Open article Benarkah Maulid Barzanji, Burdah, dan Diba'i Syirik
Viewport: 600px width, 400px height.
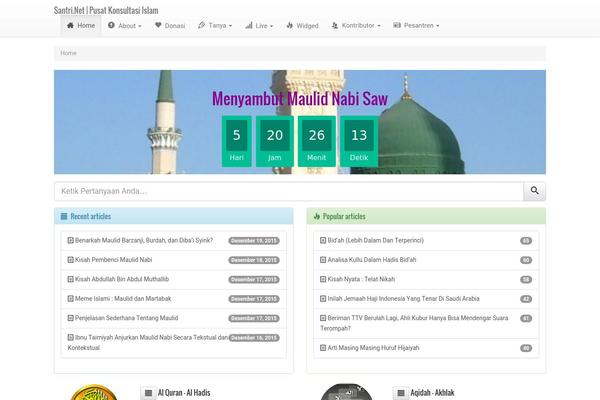tap(144, 240)
